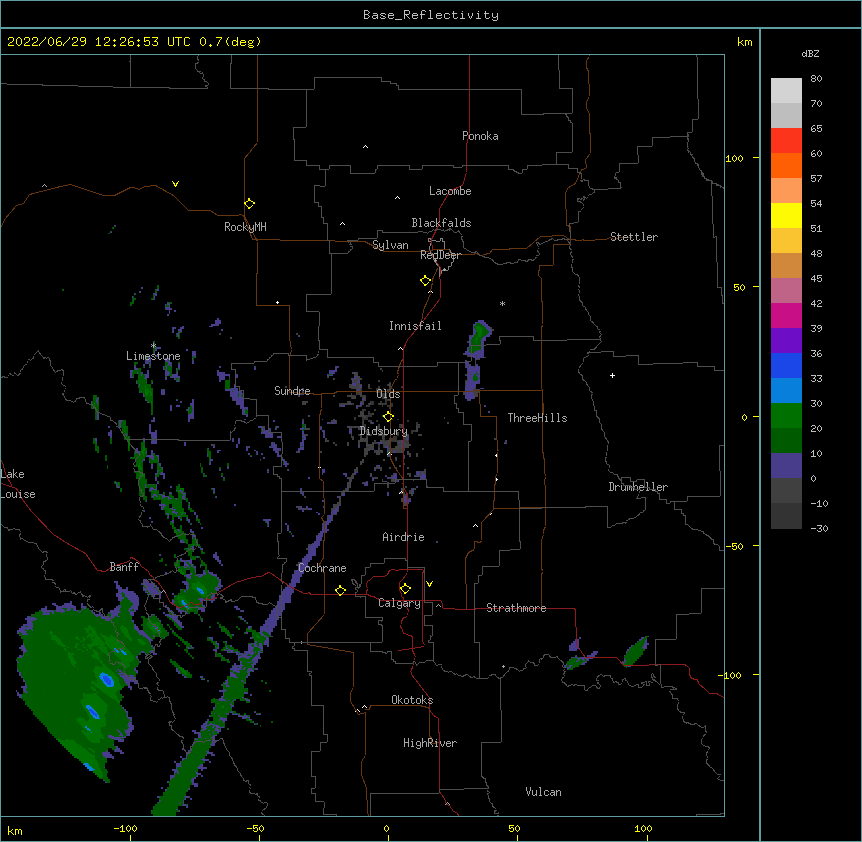Select the Drumheller label
This screenshot has height=842, width=862.
click(x=638, y=487)
